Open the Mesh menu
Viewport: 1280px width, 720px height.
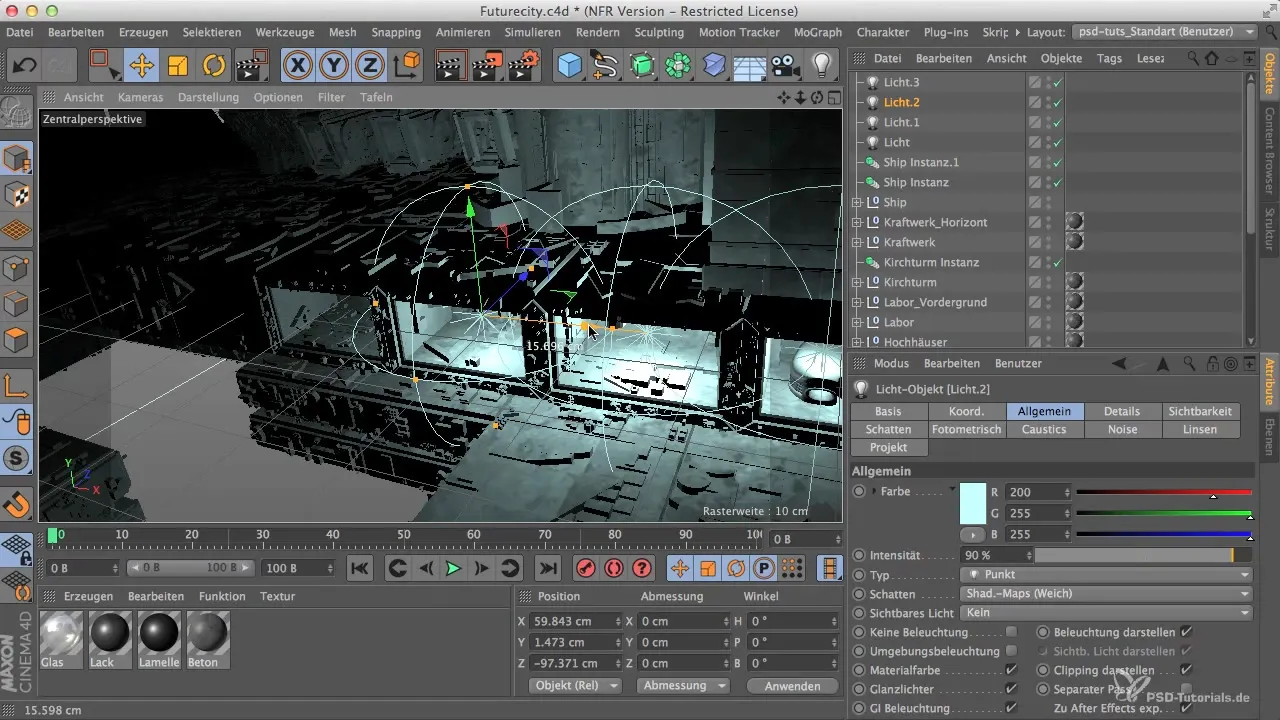(x=342, y=32)
